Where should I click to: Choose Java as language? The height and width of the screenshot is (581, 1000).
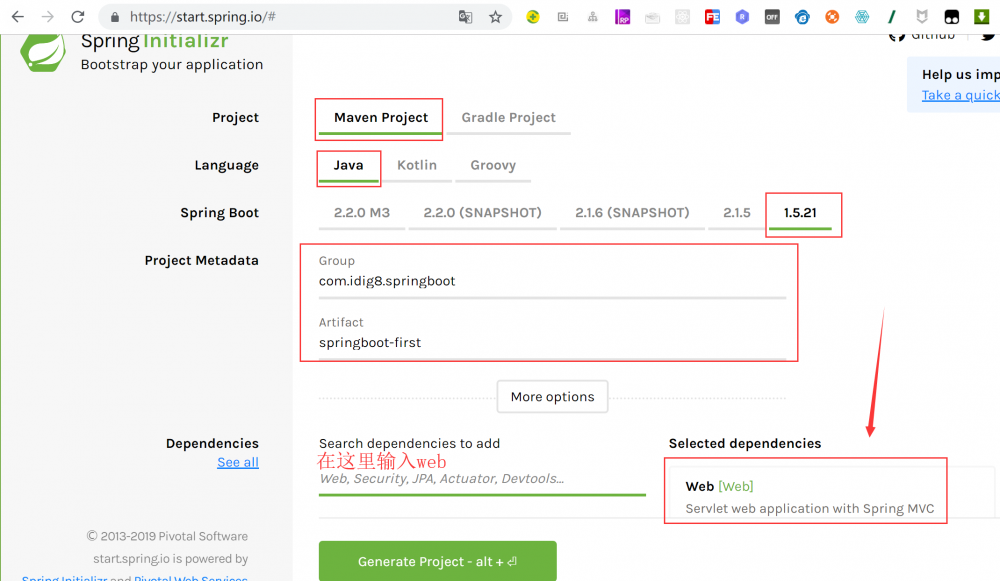click(x=348, y=166)
